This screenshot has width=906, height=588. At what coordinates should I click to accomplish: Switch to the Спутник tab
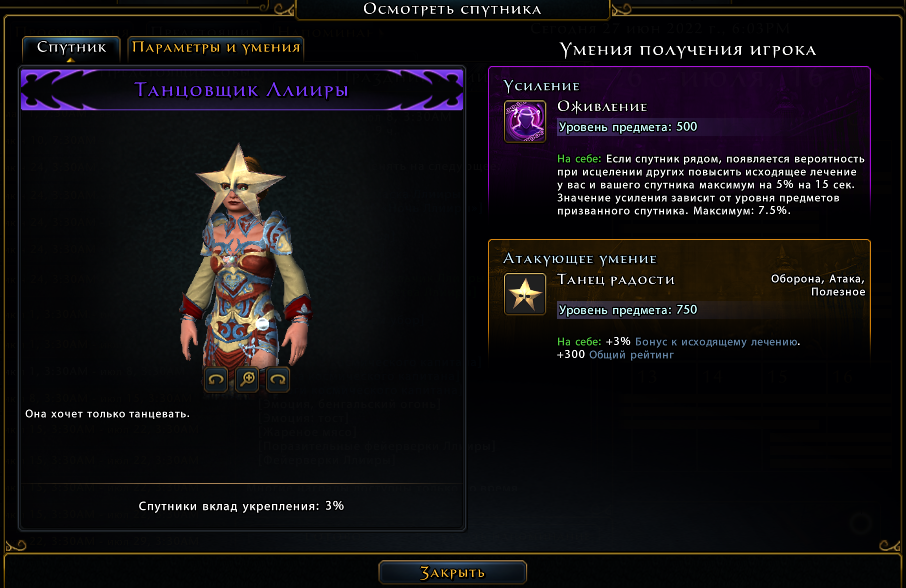click(x=72, y=48)
